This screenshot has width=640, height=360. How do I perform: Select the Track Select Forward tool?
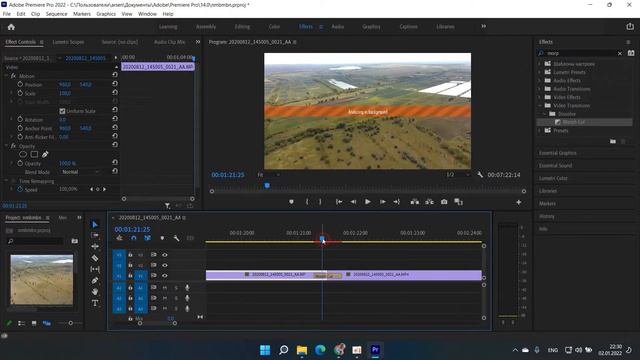(95, 236)
